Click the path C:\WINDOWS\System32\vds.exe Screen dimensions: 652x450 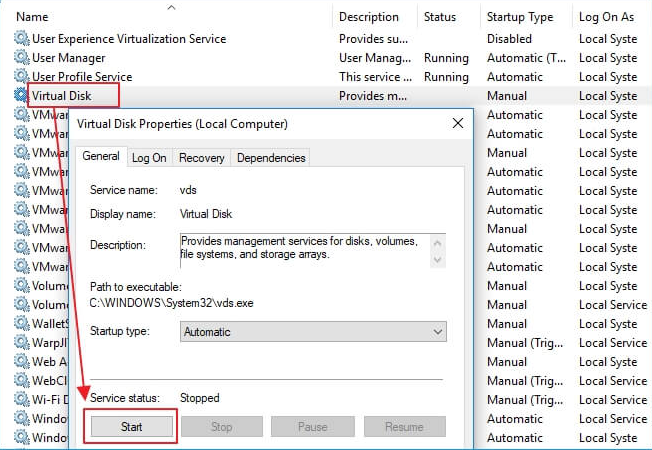click(x=171, y=303)
